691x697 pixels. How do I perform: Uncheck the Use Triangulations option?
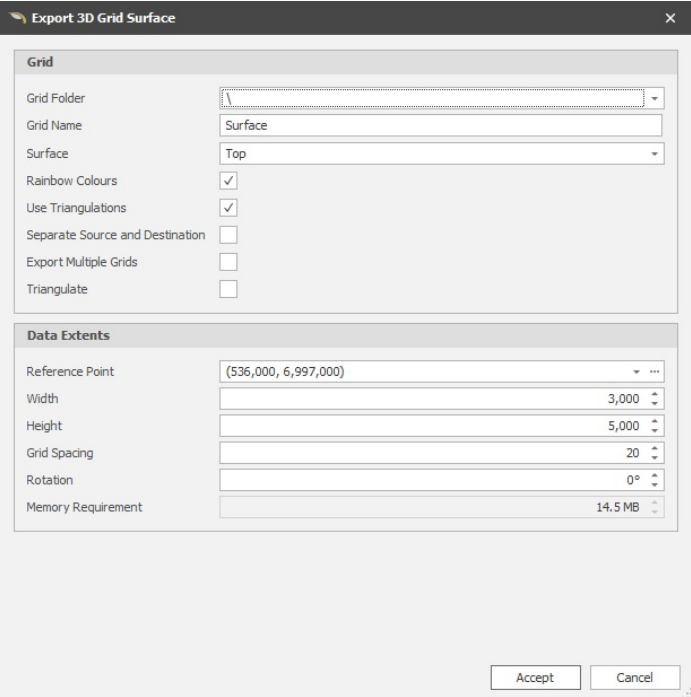(x=229, y=208)
